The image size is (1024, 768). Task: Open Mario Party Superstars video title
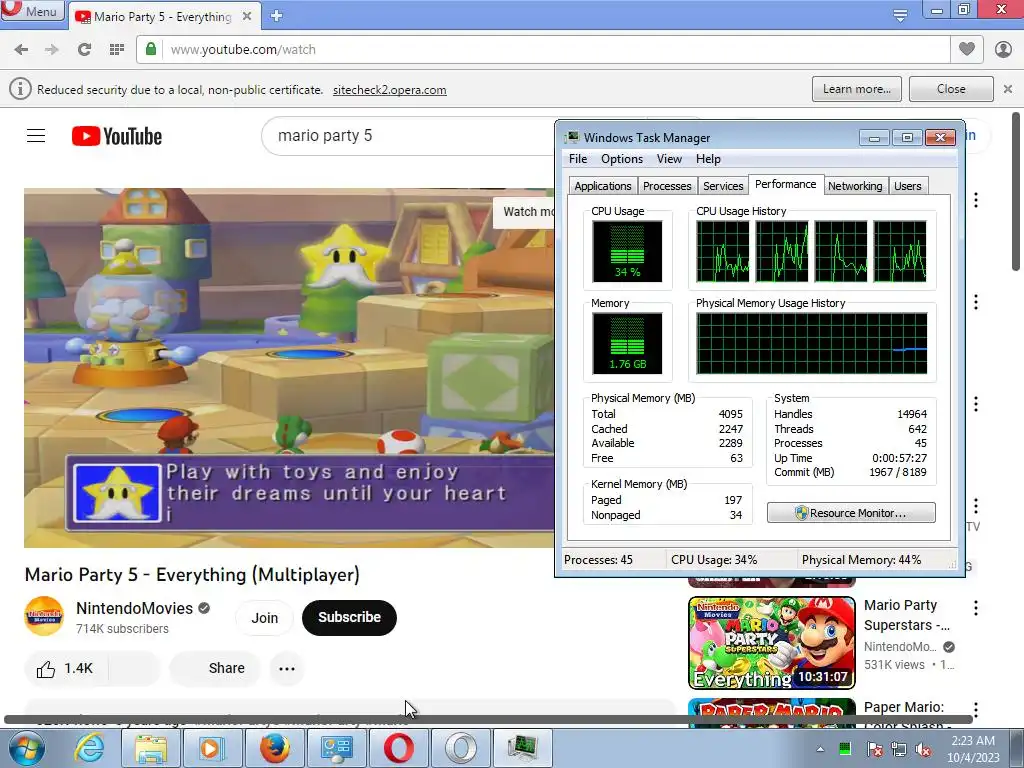tap(906, 615)
